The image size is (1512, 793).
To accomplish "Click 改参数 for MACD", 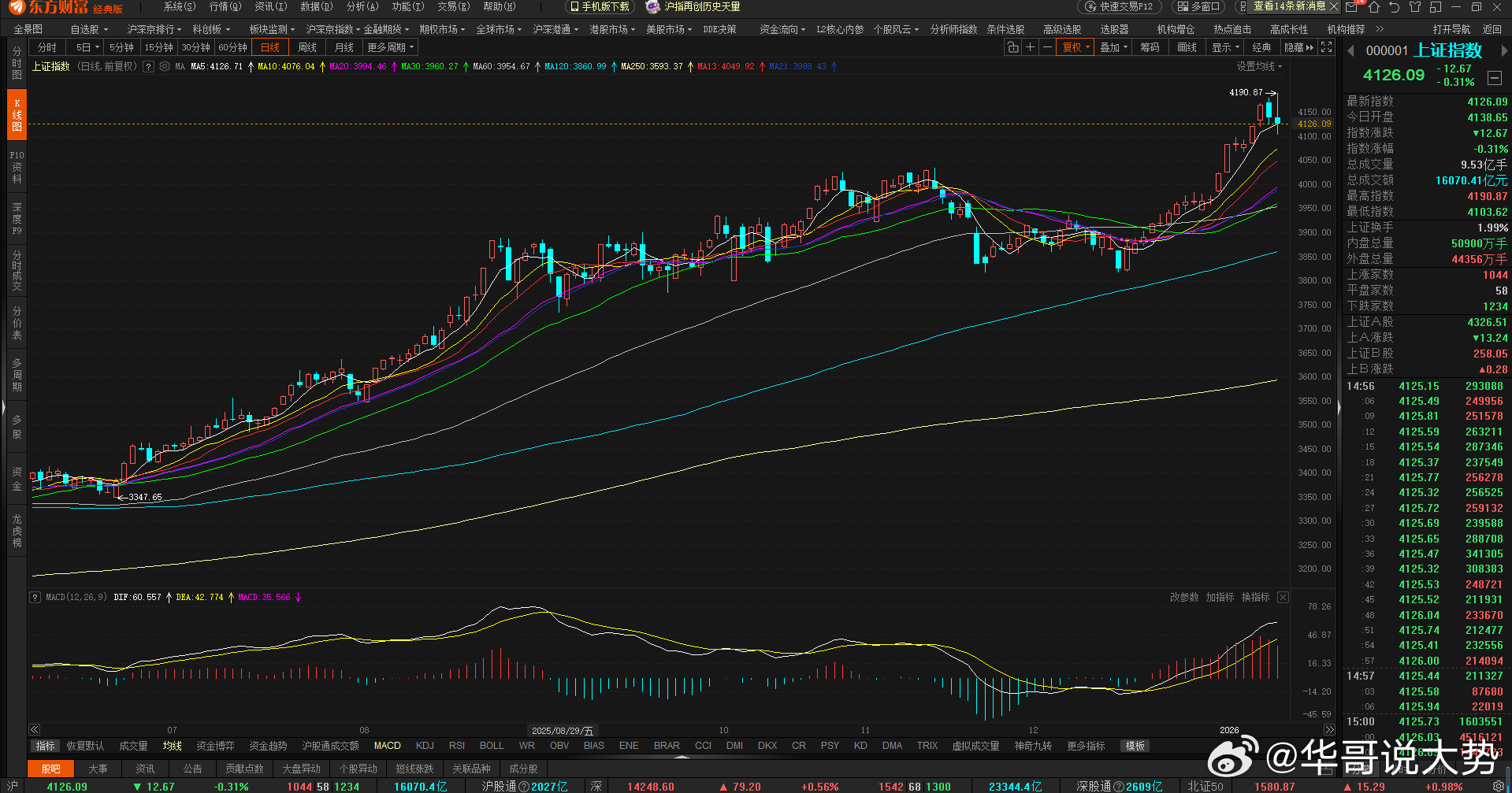I will click(x=1184, y=598).
